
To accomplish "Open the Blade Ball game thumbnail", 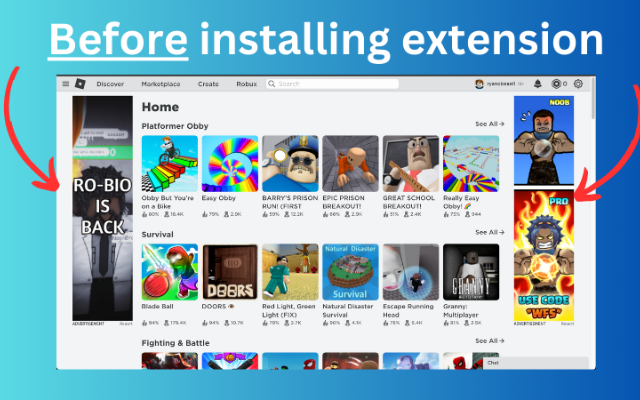I will [170, 272].
